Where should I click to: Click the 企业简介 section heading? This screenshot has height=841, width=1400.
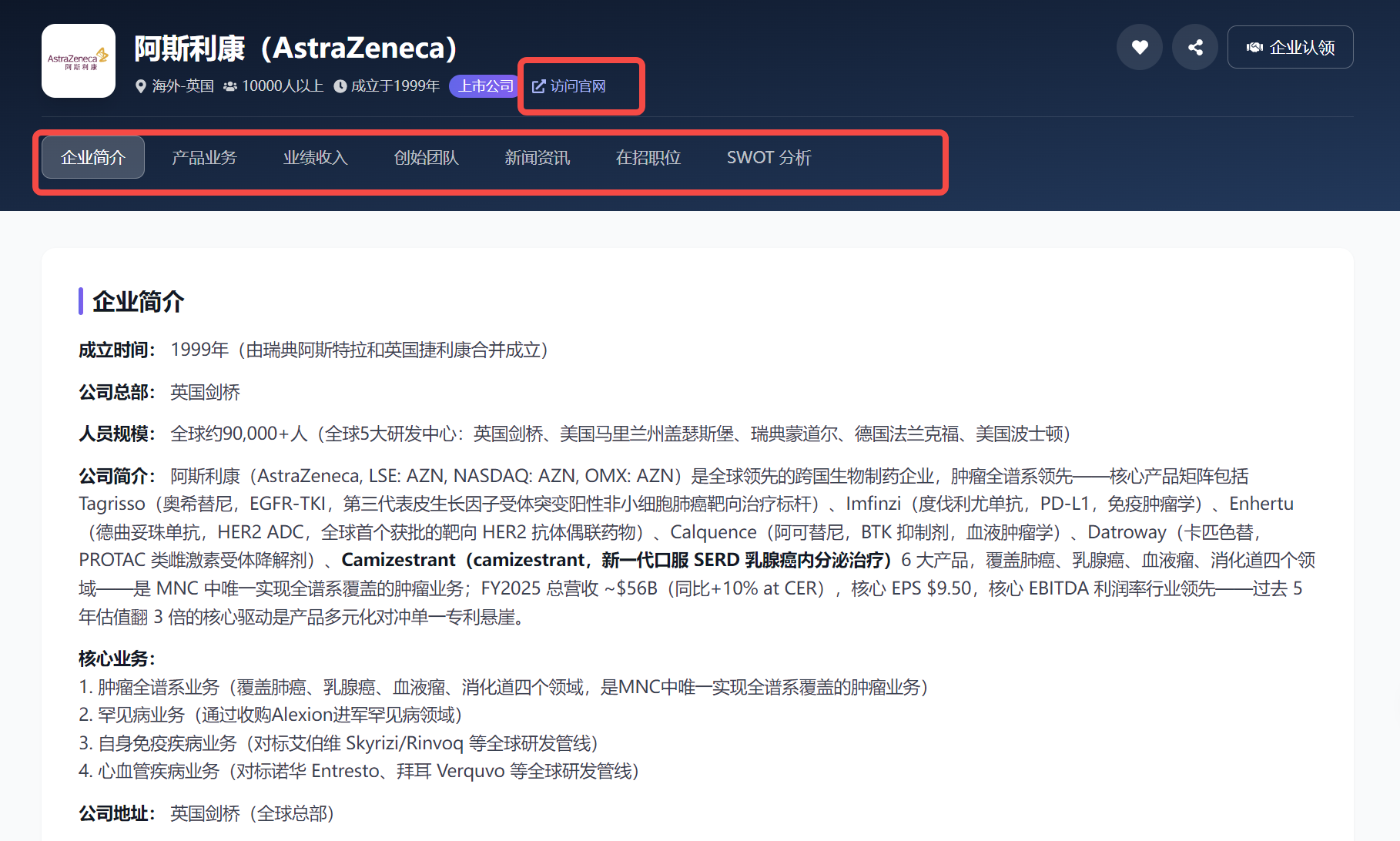[138, 301]
